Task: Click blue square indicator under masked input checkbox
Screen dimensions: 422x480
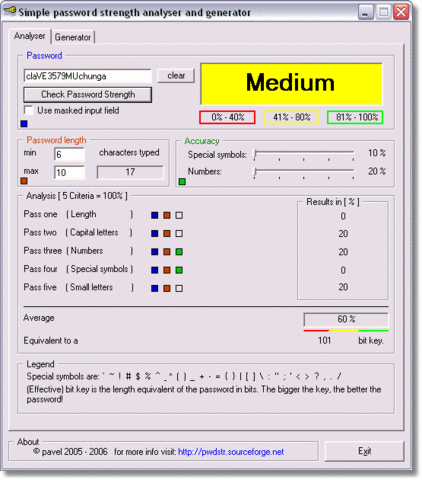Action: click(24, 124)
